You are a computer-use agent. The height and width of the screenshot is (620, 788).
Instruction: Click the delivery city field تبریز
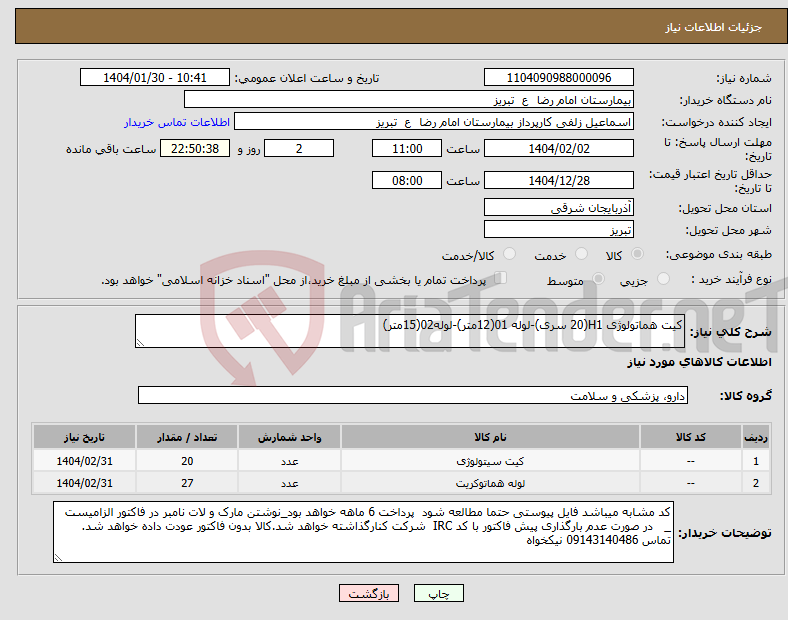click(559, 229)
